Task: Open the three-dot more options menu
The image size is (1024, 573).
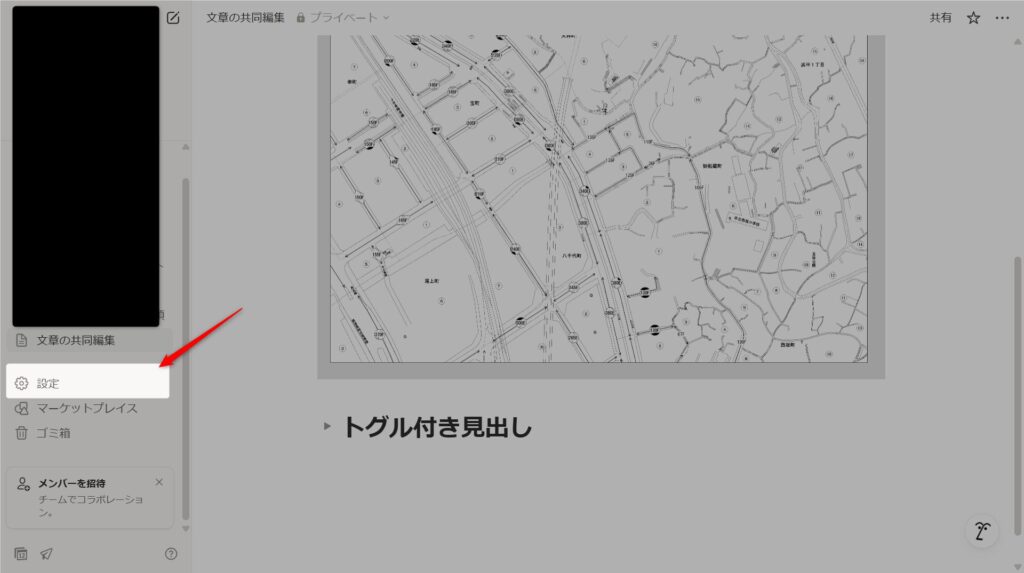Action: [x=1002, y=18]
